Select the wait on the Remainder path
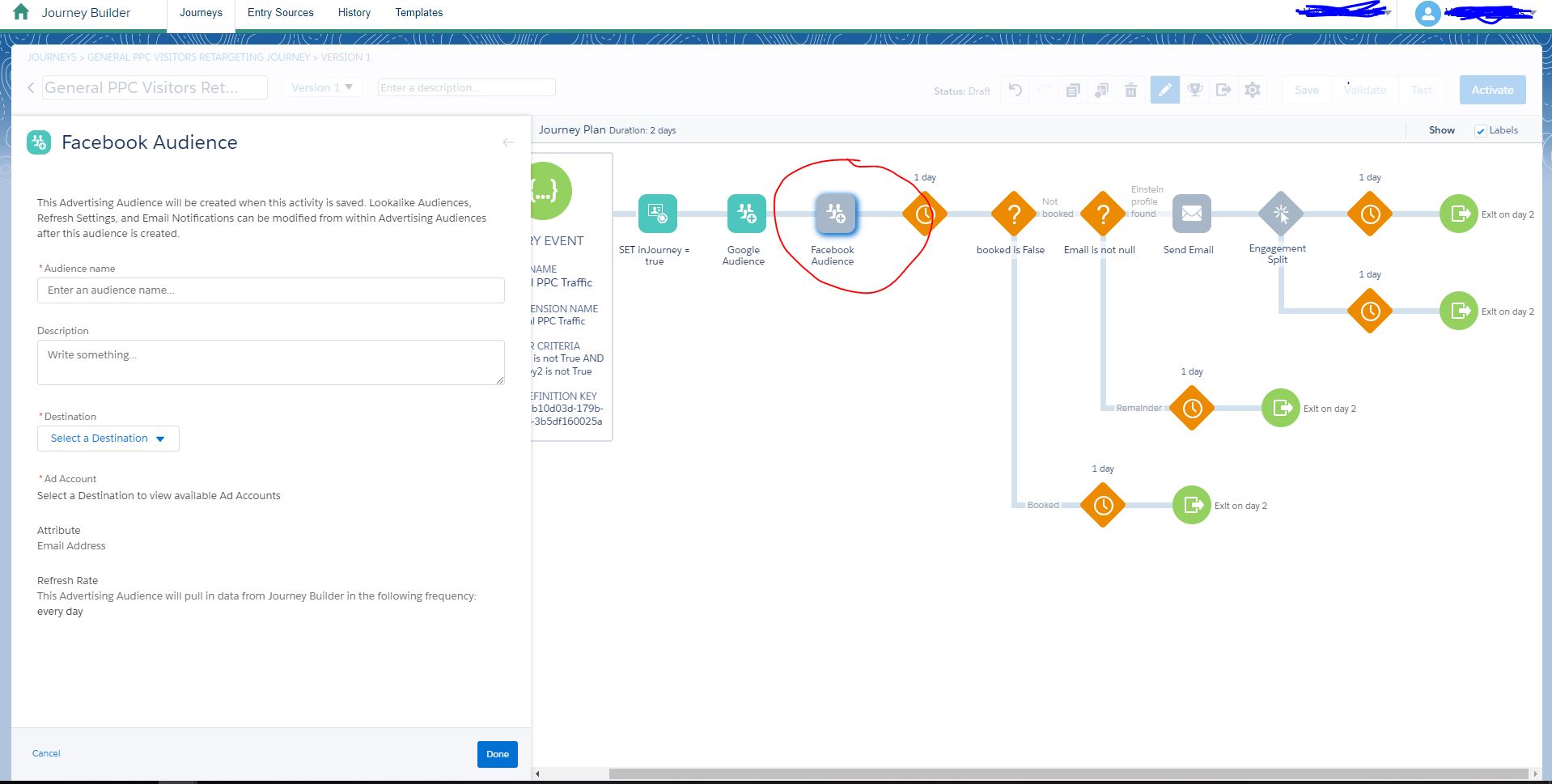The height and width of the screenshot is (784, 1552). (x=1191, y=408)
